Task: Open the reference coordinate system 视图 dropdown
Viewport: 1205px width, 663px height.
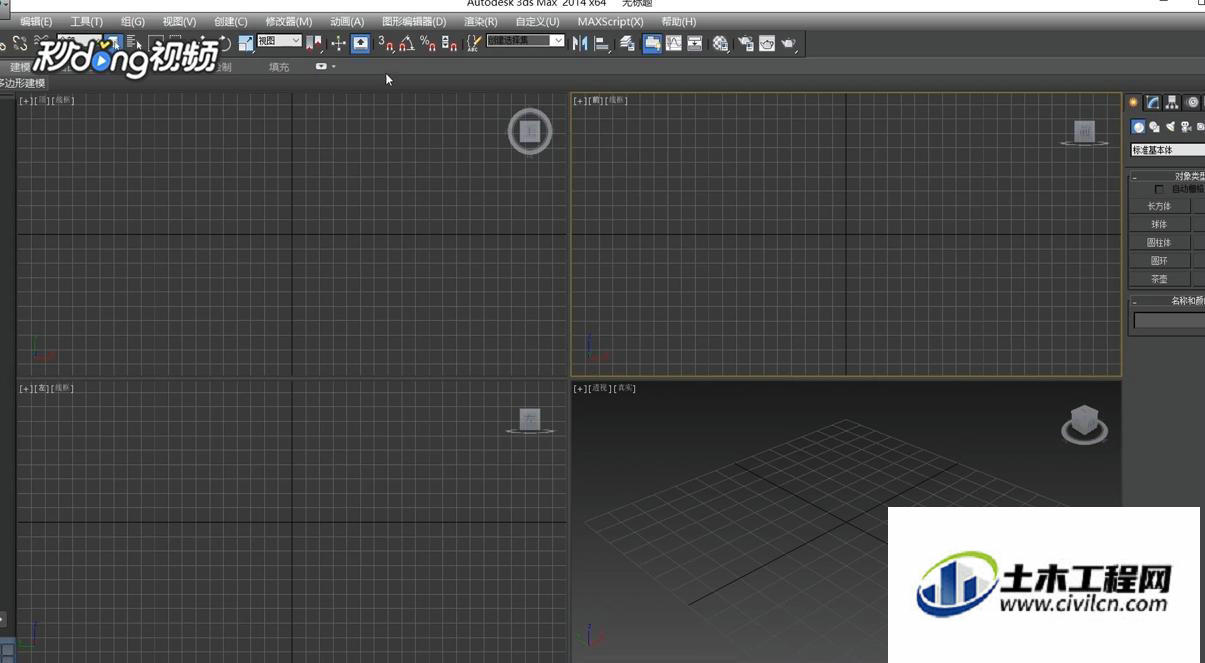Action: pos(279,41)
